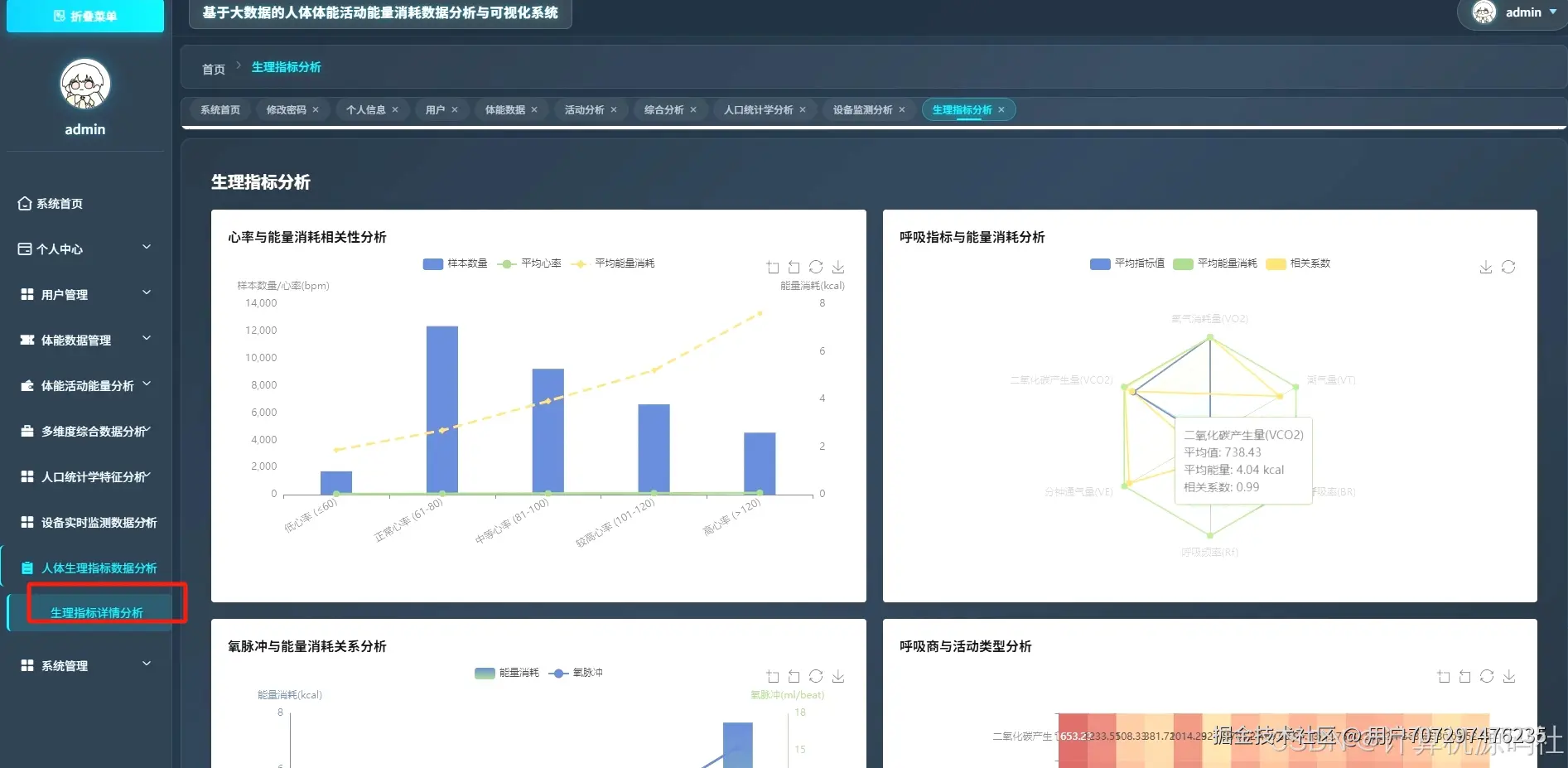Click the 能量消耗 legend color swatch
Image resolution: width=1568 pixels, height=768 pixels.
[x=485, y=673]
